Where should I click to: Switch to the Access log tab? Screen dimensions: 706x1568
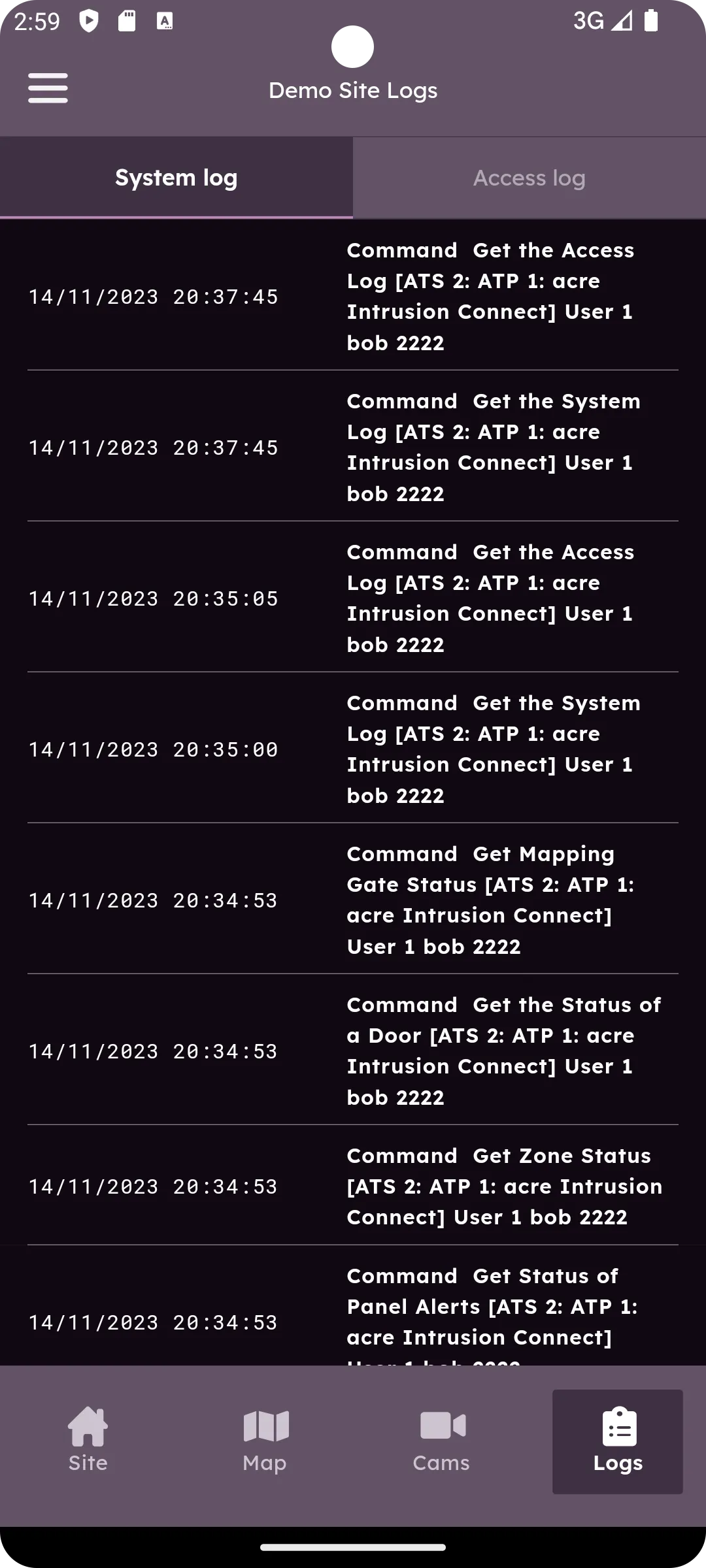[x=529, y=178]
